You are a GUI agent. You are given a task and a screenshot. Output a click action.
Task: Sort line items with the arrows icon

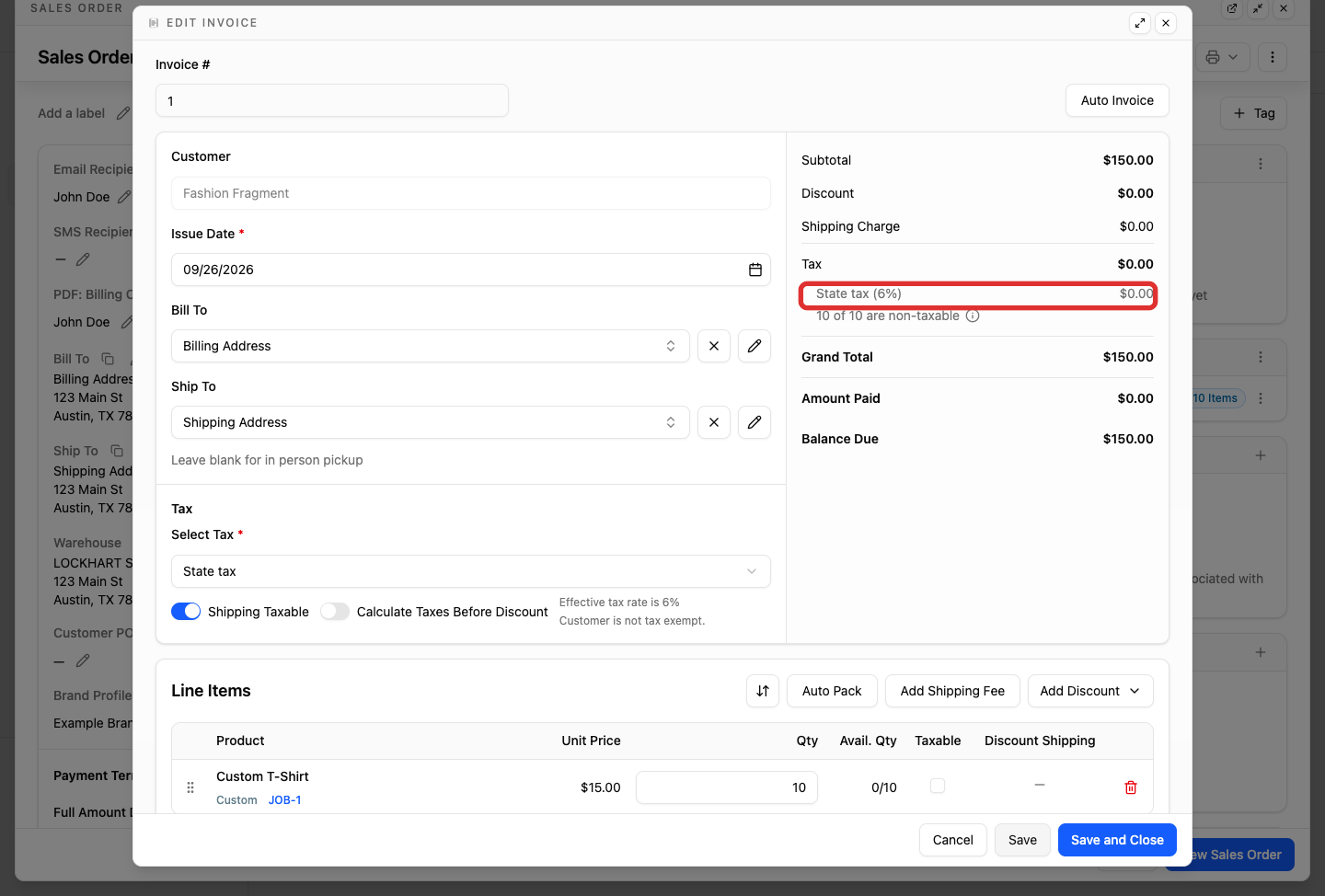tap(763, 691)
